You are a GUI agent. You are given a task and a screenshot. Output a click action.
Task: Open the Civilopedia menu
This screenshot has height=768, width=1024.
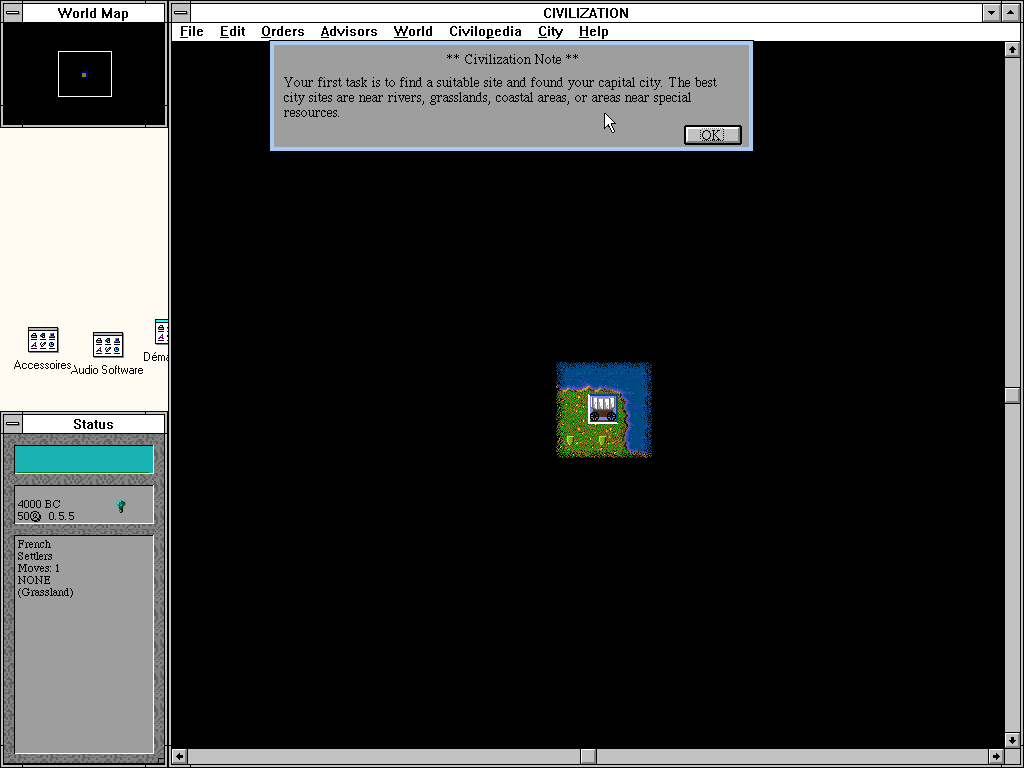click(x=485, y=31)
